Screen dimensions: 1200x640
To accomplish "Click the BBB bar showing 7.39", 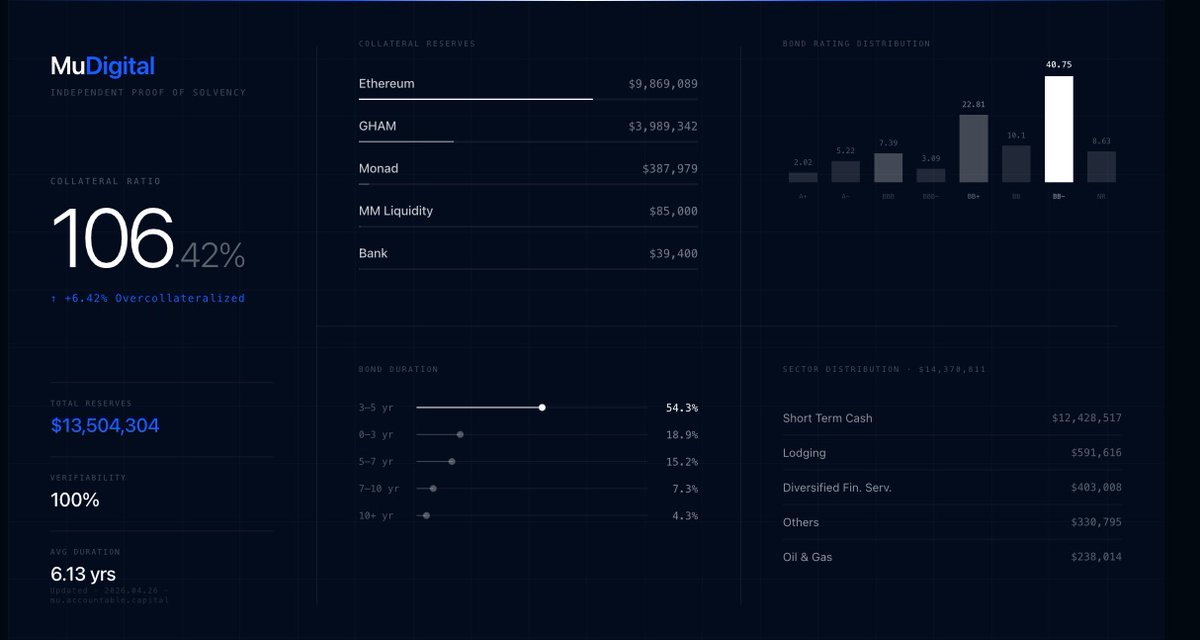I will [888, 168].
